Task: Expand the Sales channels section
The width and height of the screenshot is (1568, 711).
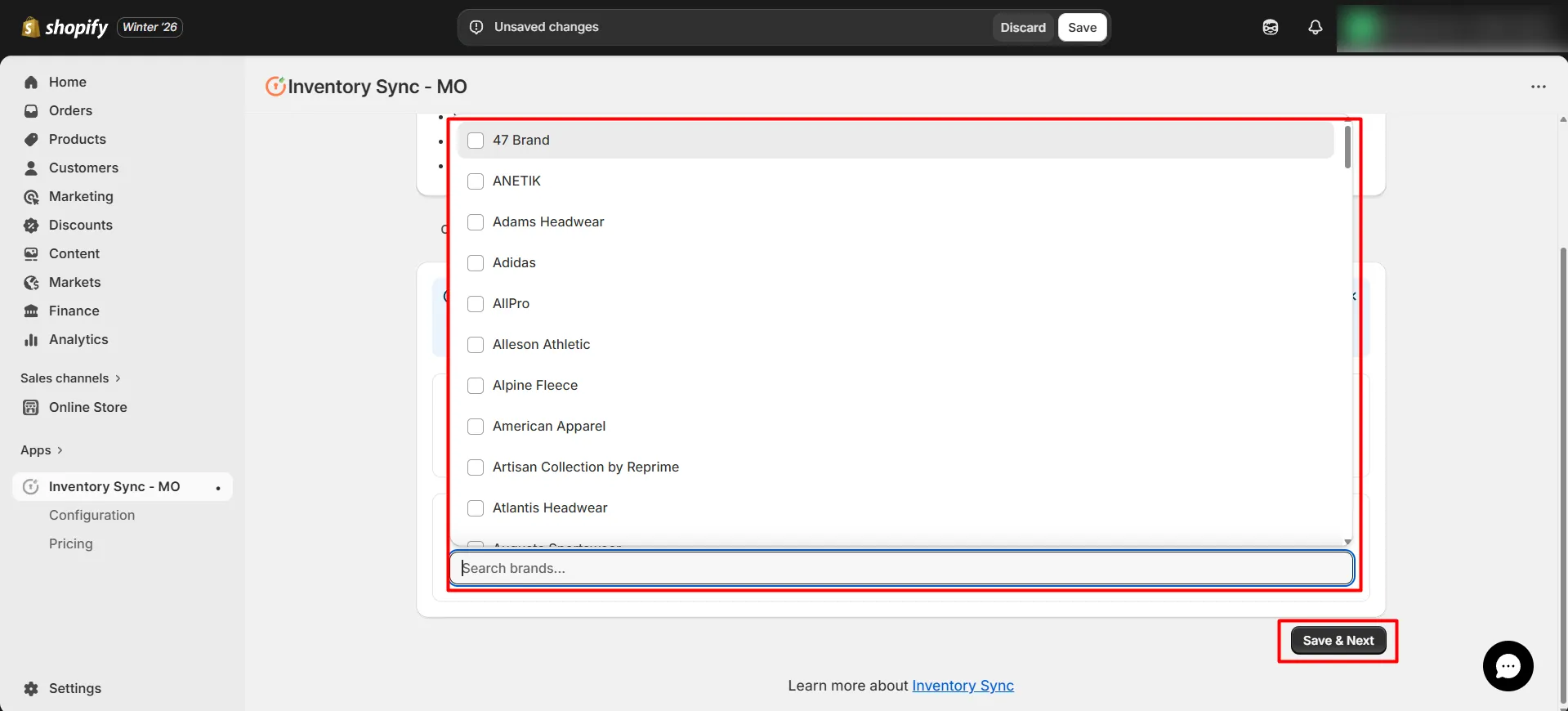Action: pos(71,378)
